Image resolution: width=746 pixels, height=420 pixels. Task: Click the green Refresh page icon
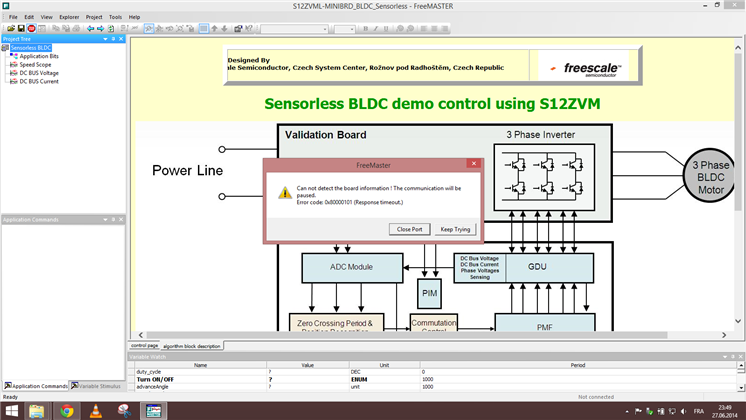[111, 29]
